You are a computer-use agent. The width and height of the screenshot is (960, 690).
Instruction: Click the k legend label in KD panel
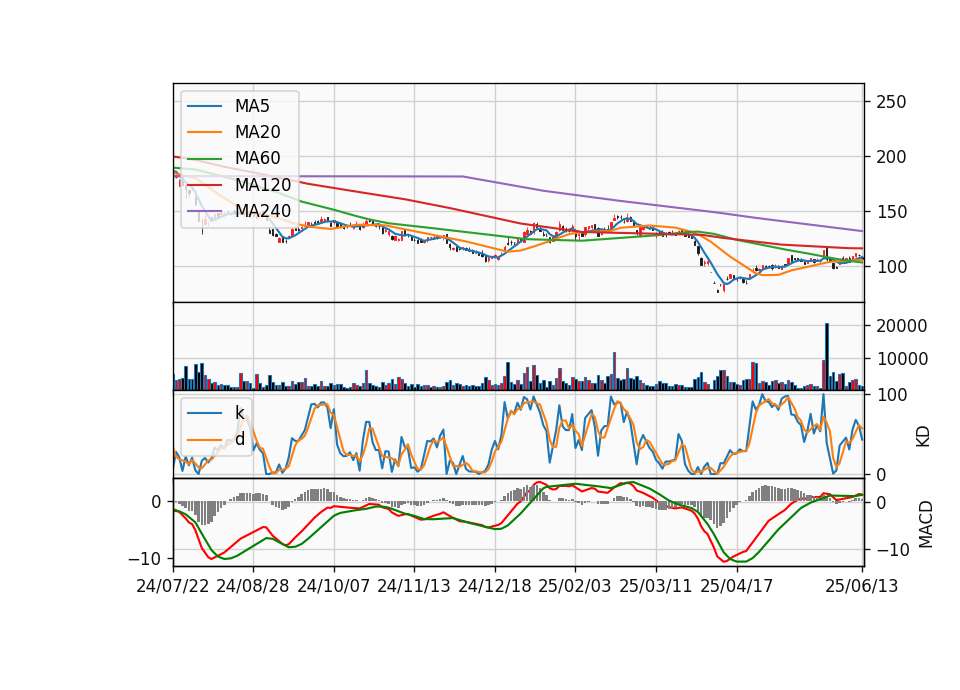239,413
